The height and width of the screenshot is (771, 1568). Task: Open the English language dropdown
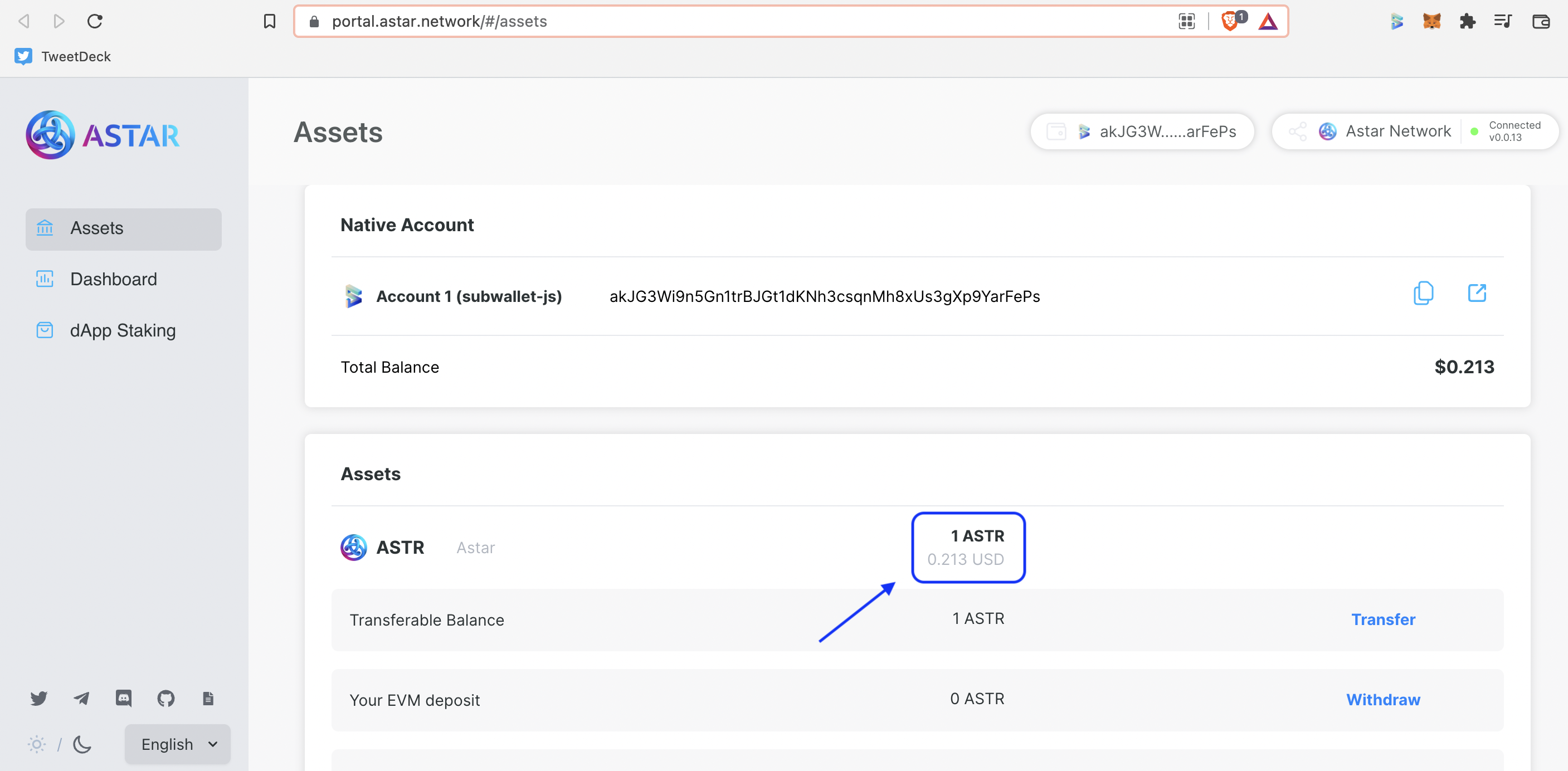pyautogui.click(x=178, y=744)
